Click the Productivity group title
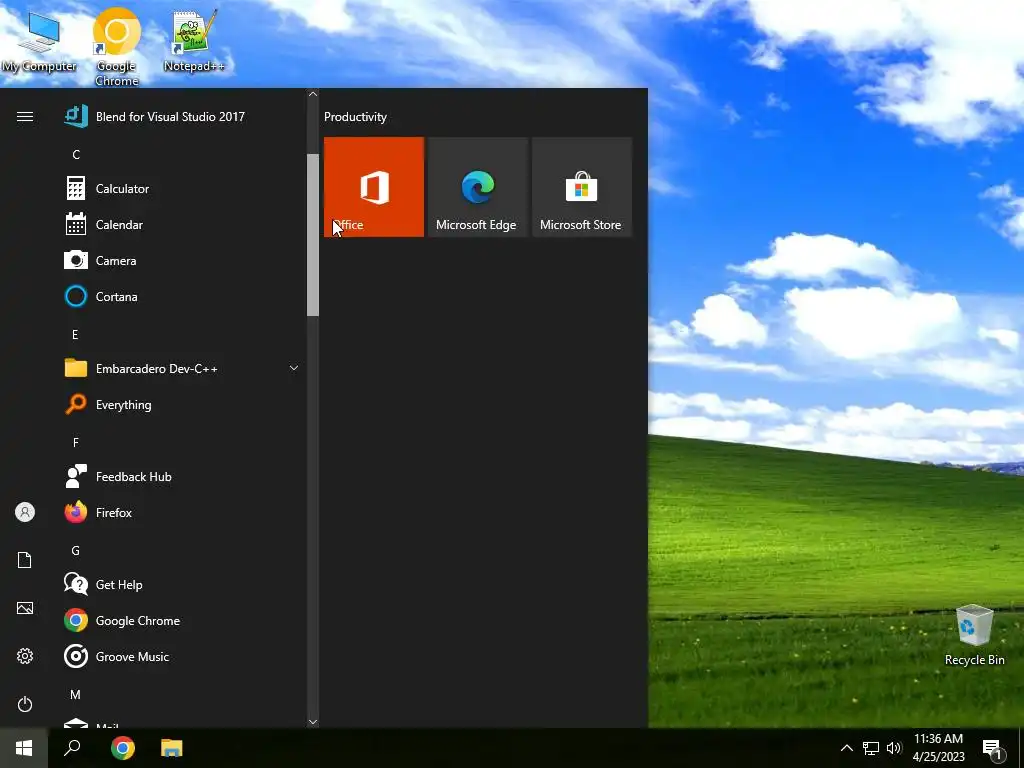Screen dimensions: 1024x768 point(355,117)
